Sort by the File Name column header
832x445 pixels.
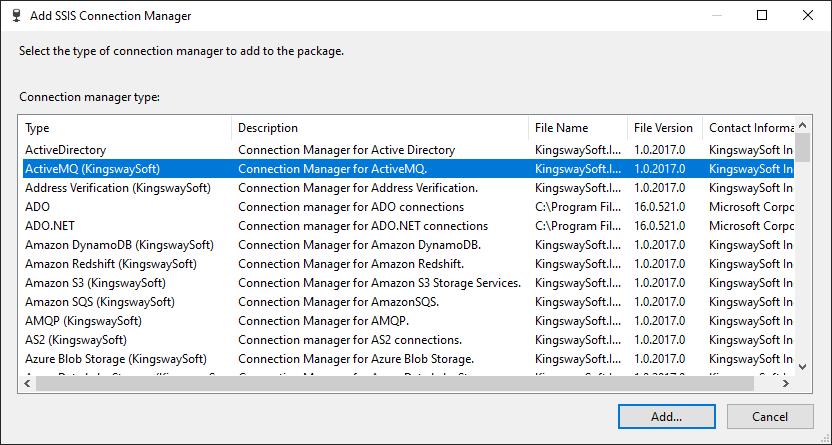578,128
